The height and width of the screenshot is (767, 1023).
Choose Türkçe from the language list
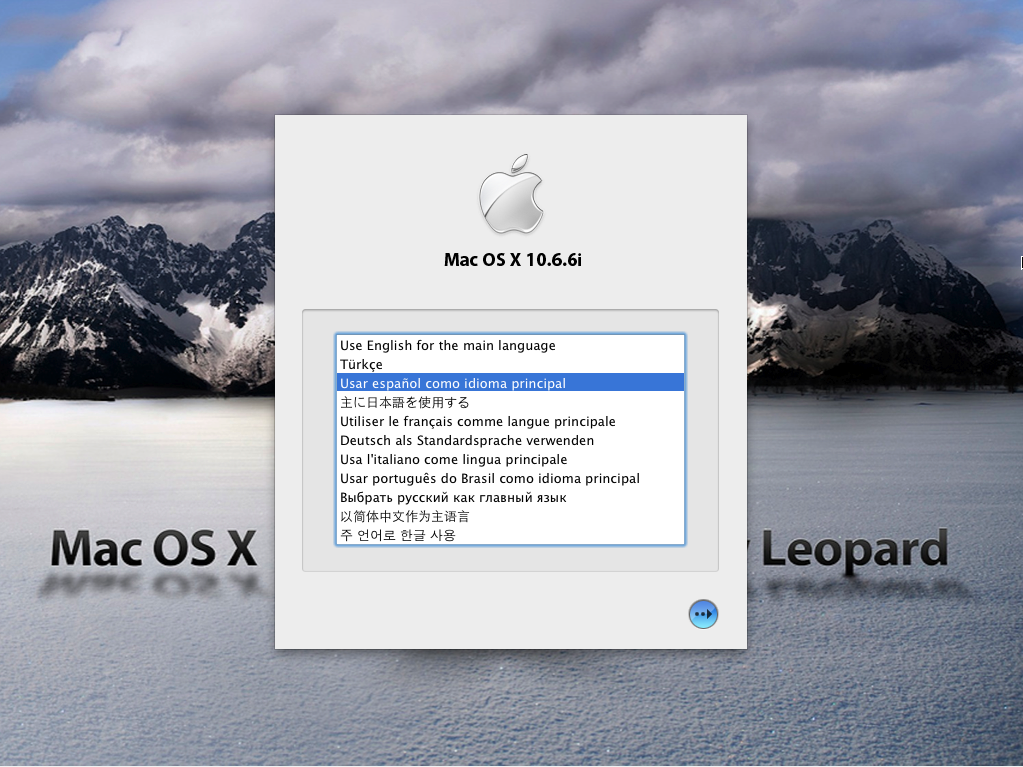(510, 364)
